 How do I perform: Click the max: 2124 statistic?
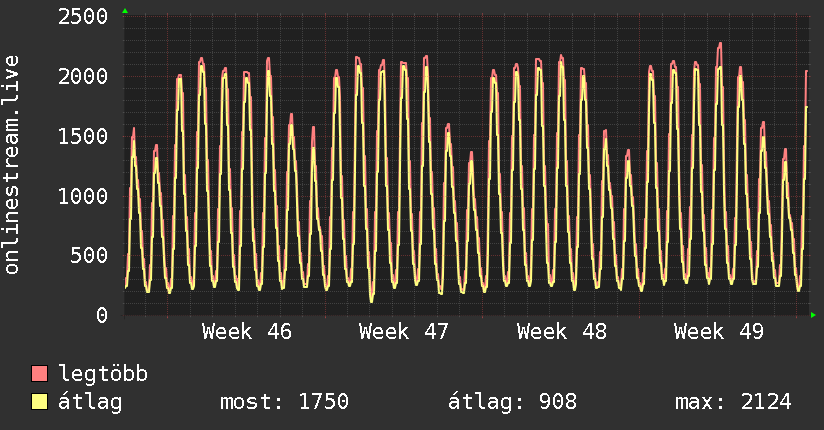(734, 402)
